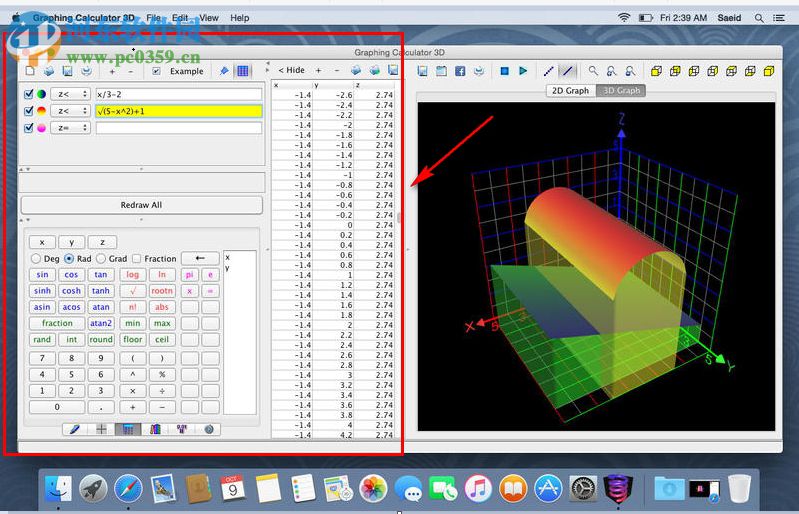Open the Edit menu
Screen dimensions: 799x514
click(180, 18)
